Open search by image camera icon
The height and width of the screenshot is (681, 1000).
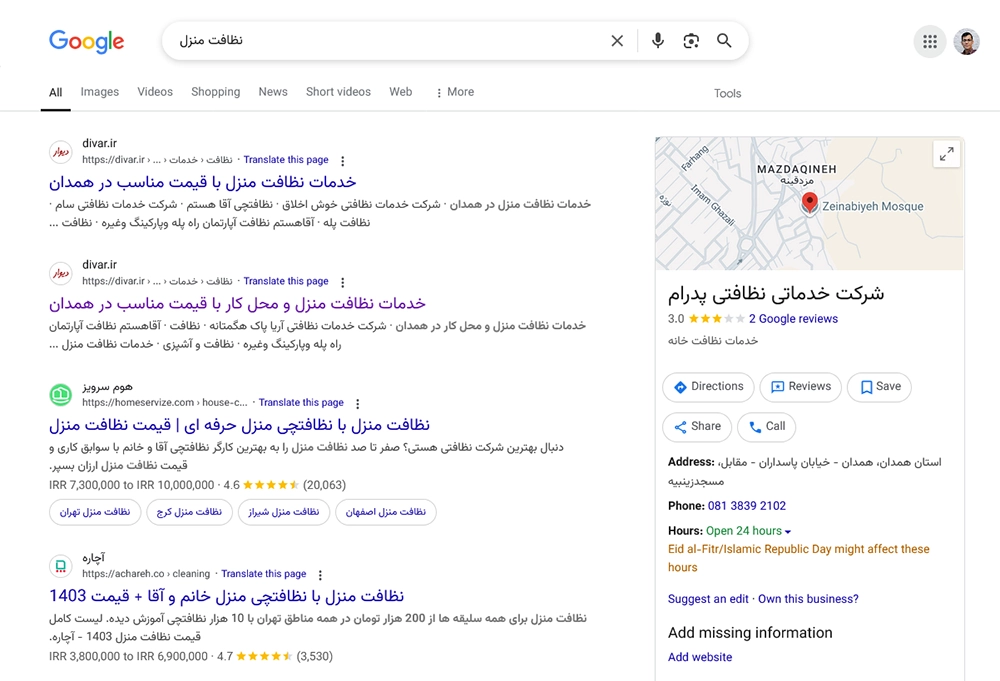click(x=691, y=41)
